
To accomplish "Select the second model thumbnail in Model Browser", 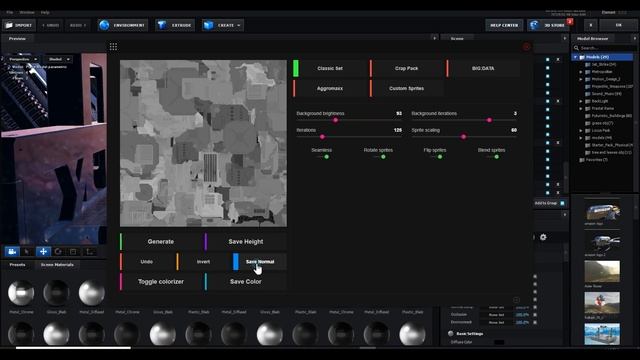I will [602, 242].
